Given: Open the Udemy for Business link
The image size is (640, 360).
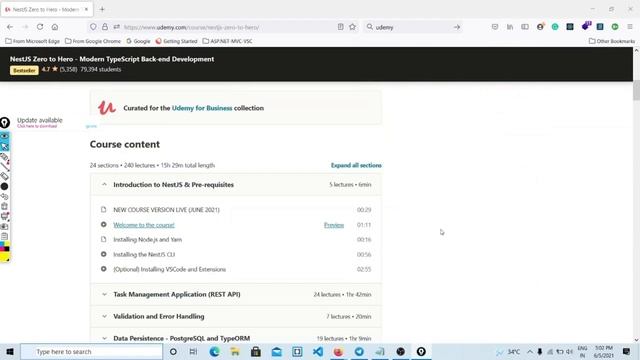Looking at the screenshot, I should [202, 108].
